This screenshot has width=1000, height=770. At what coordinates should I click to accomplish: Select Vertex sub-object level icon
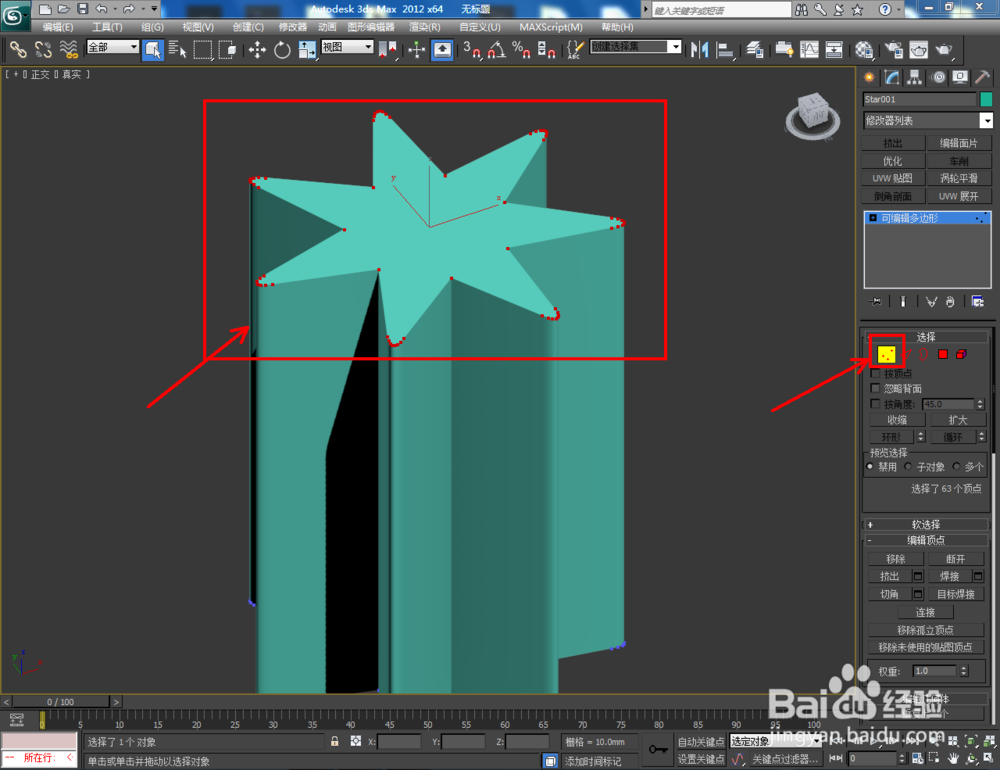tap(886, 354)
